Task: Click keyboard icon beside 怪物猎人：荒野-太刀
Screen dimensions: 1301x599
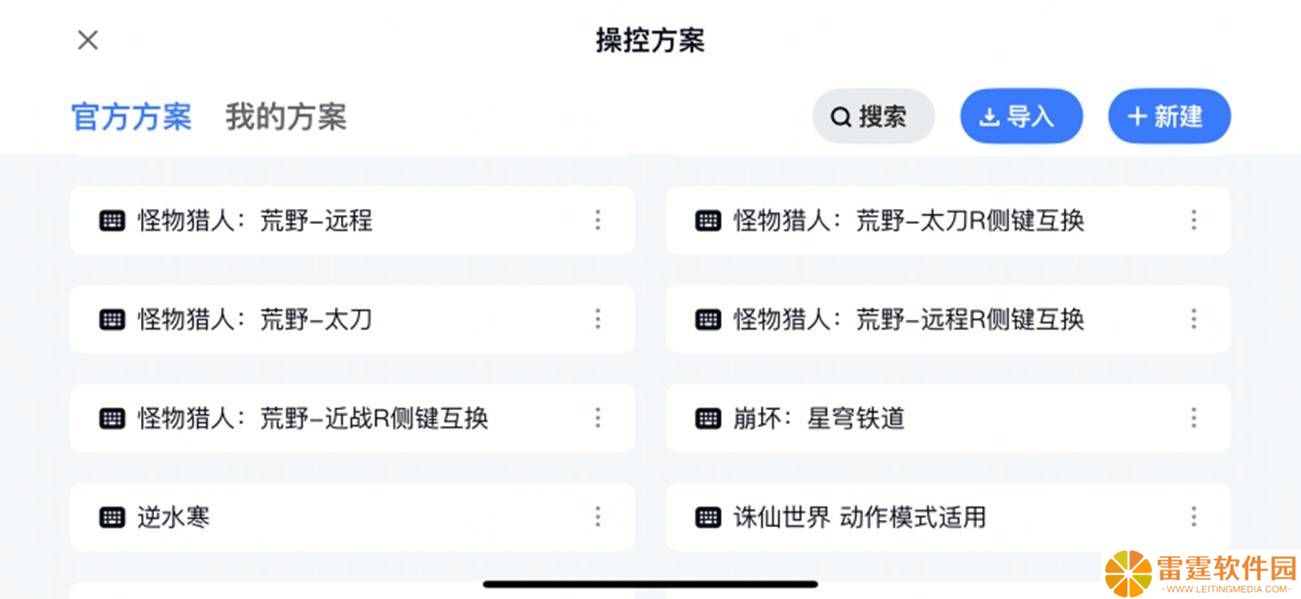Action: coord(112,319)
